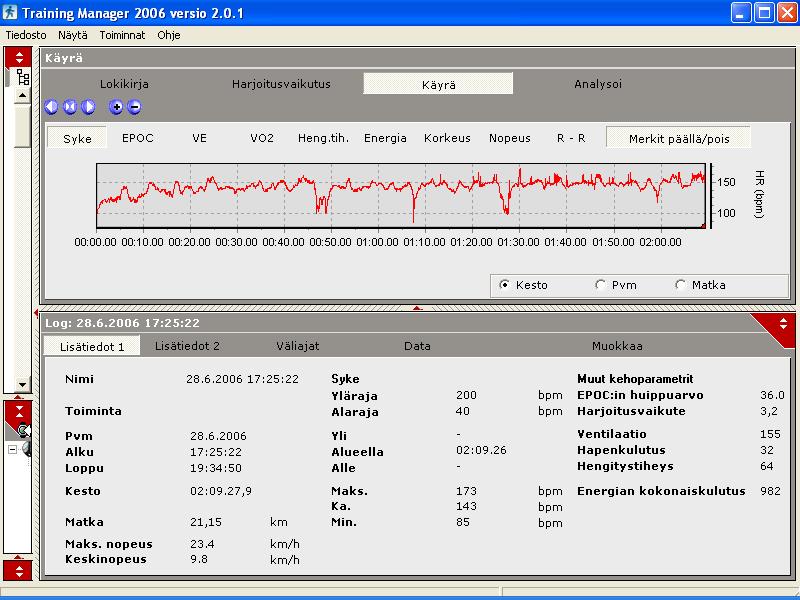This screenshot has height=600, width=800.
Task: Zoom out with the blue minus icon
Action: click(134, 107)
